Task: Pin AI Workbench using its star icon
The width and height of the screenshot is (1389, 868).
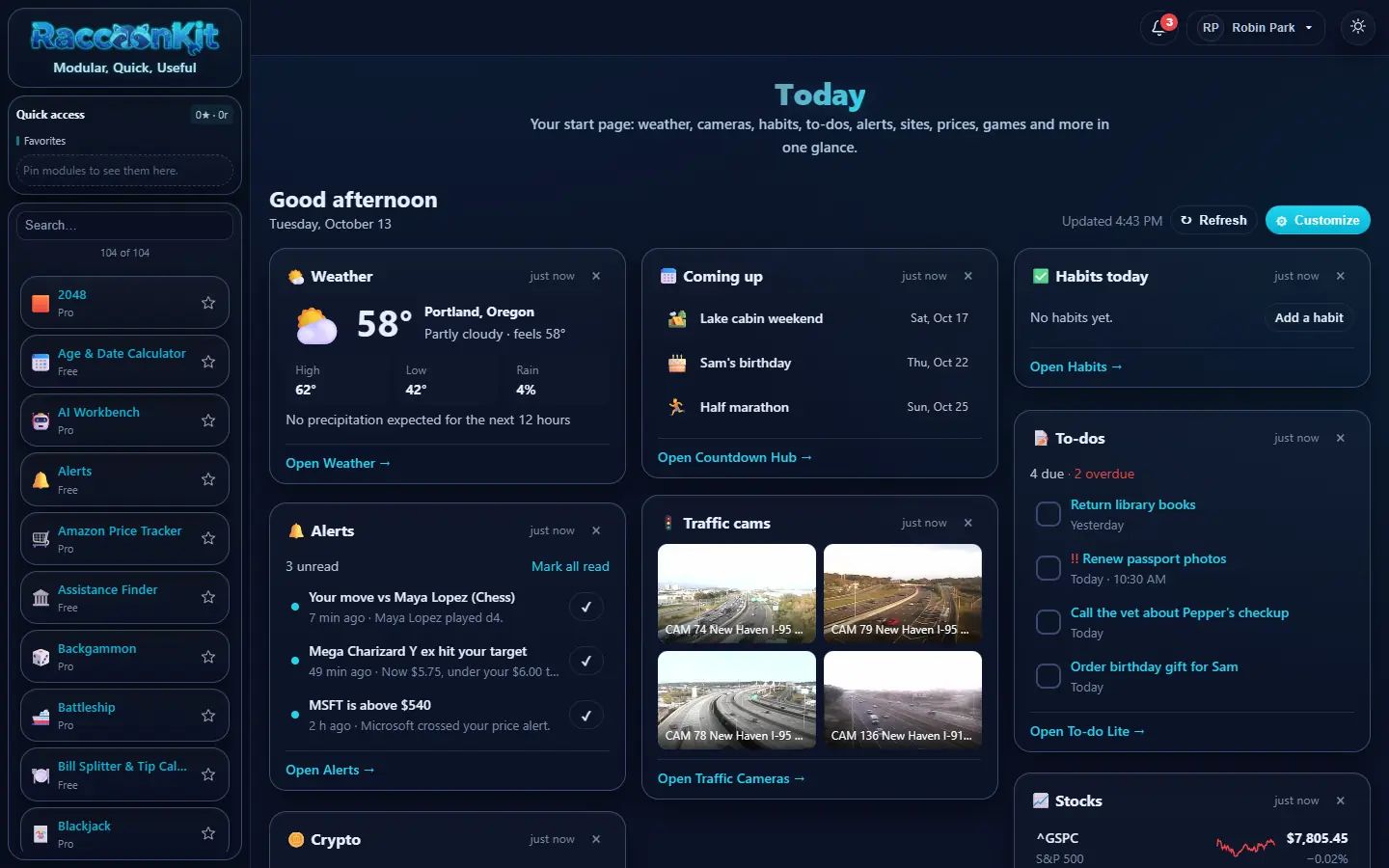Action: pyautogui.click(x=208, y=420)
